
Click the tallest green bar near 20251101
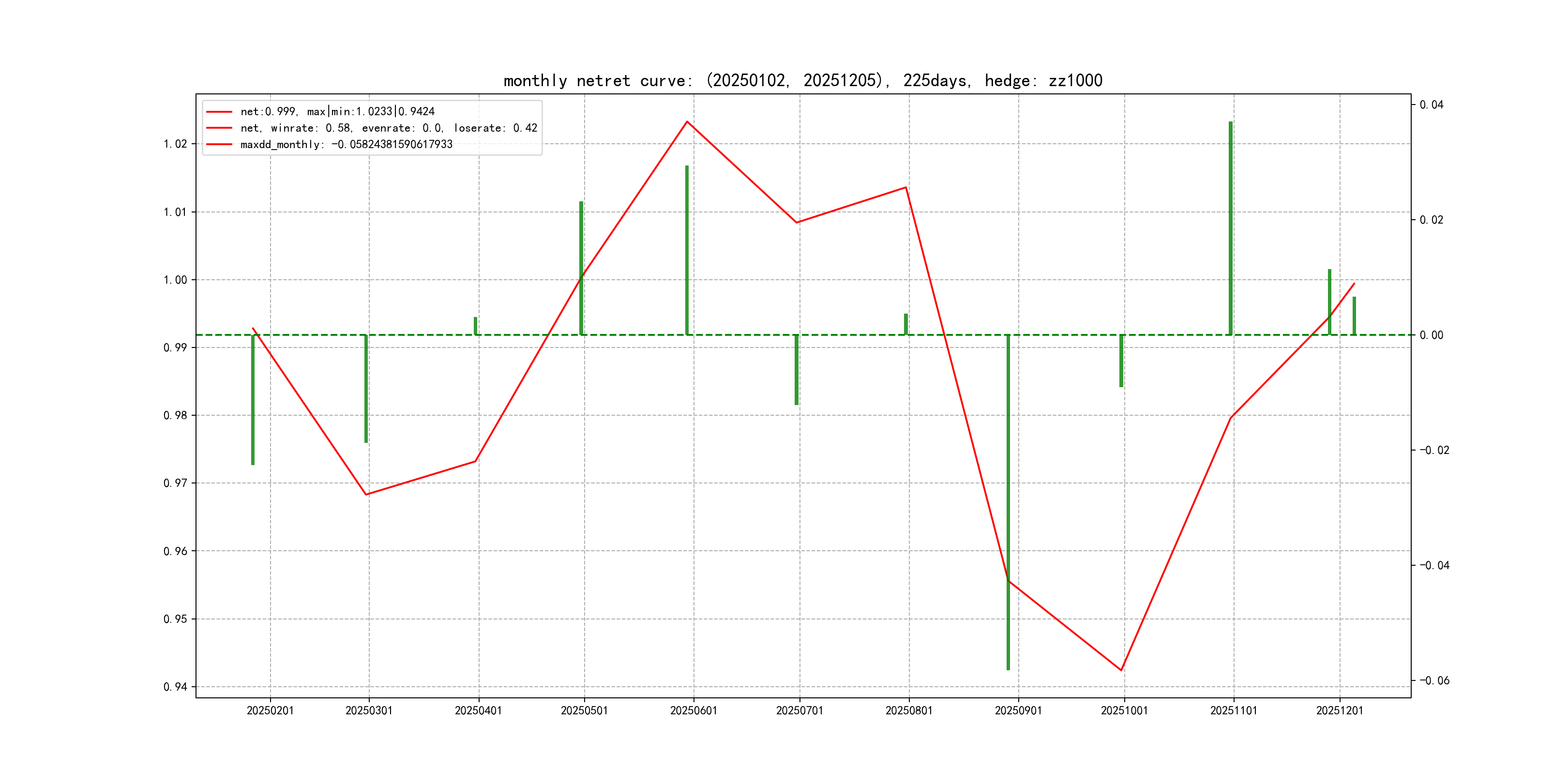point(1230,228)
